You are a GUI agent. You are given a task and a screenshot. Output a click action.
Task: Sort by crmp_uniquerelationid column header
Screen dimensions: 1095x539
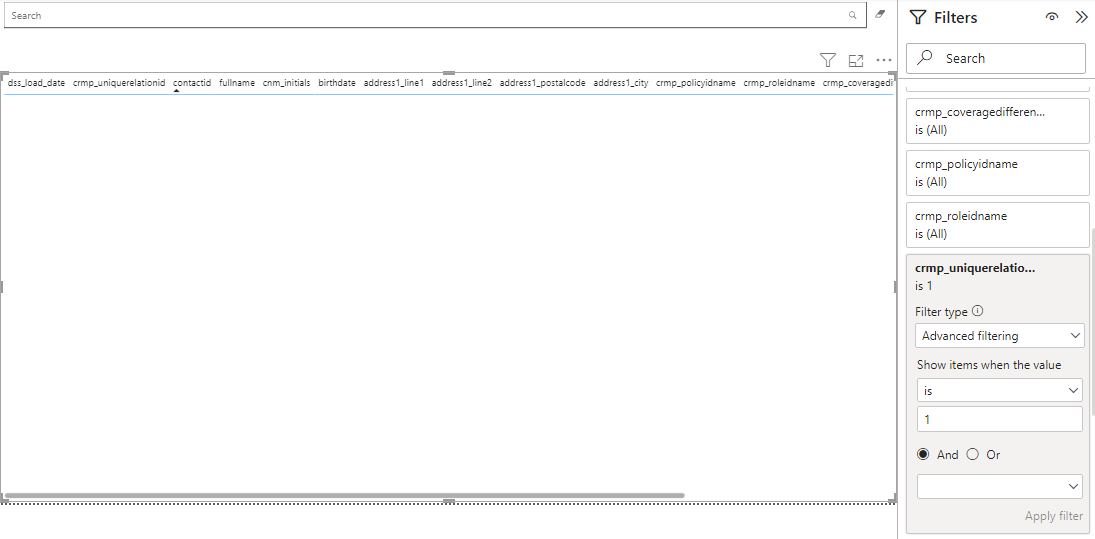coord(119,83)
